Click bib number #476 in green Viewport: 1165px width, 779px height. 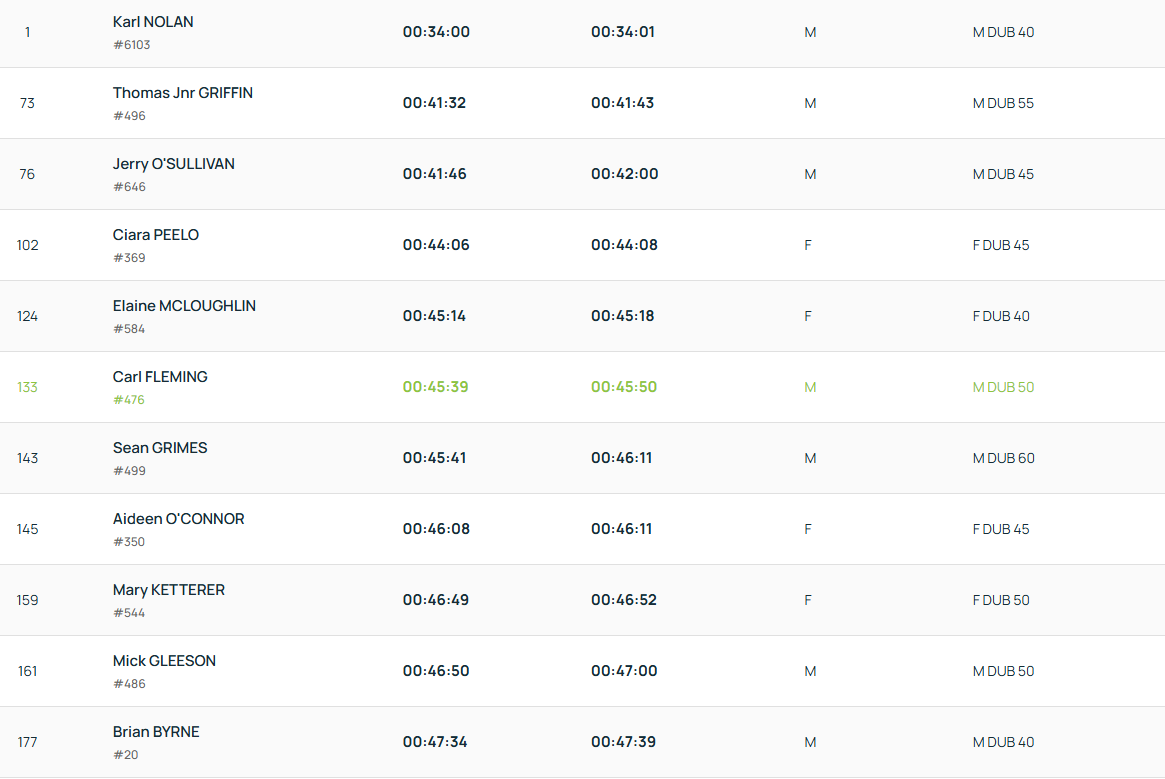[129, 400]
